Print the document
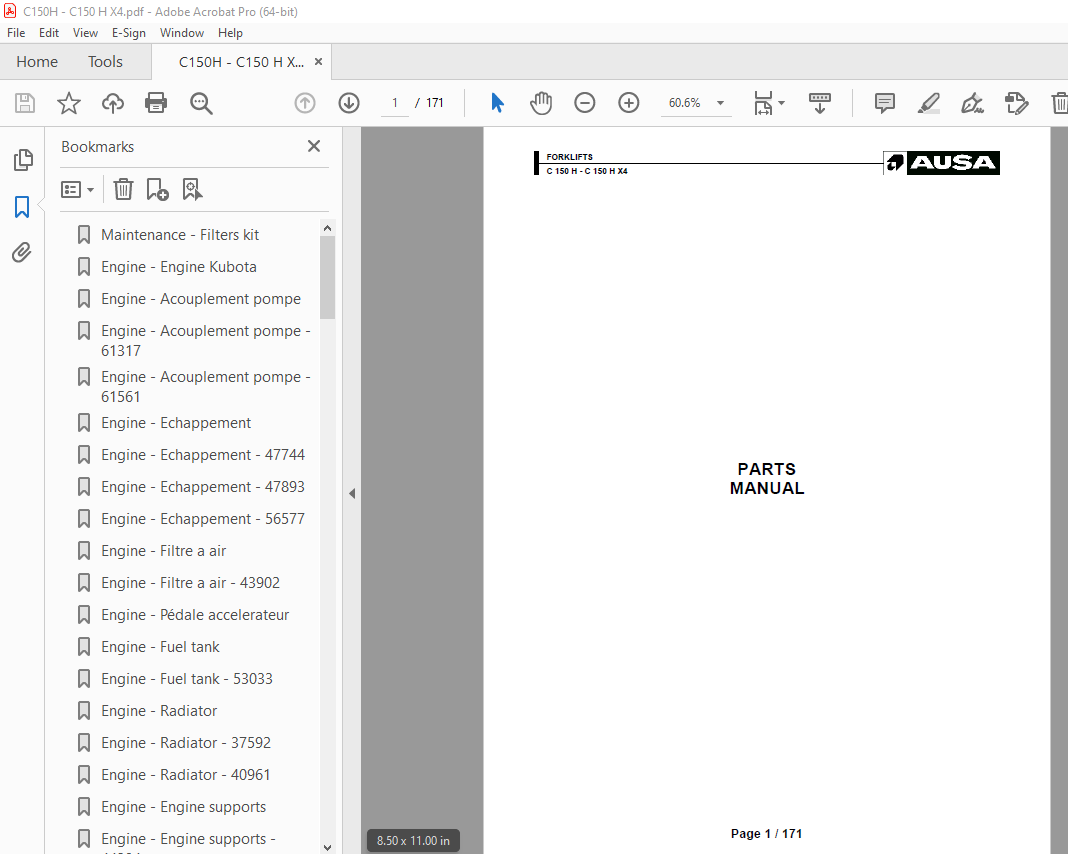The height and width of the screenshot is (854, 1068). 156,103
